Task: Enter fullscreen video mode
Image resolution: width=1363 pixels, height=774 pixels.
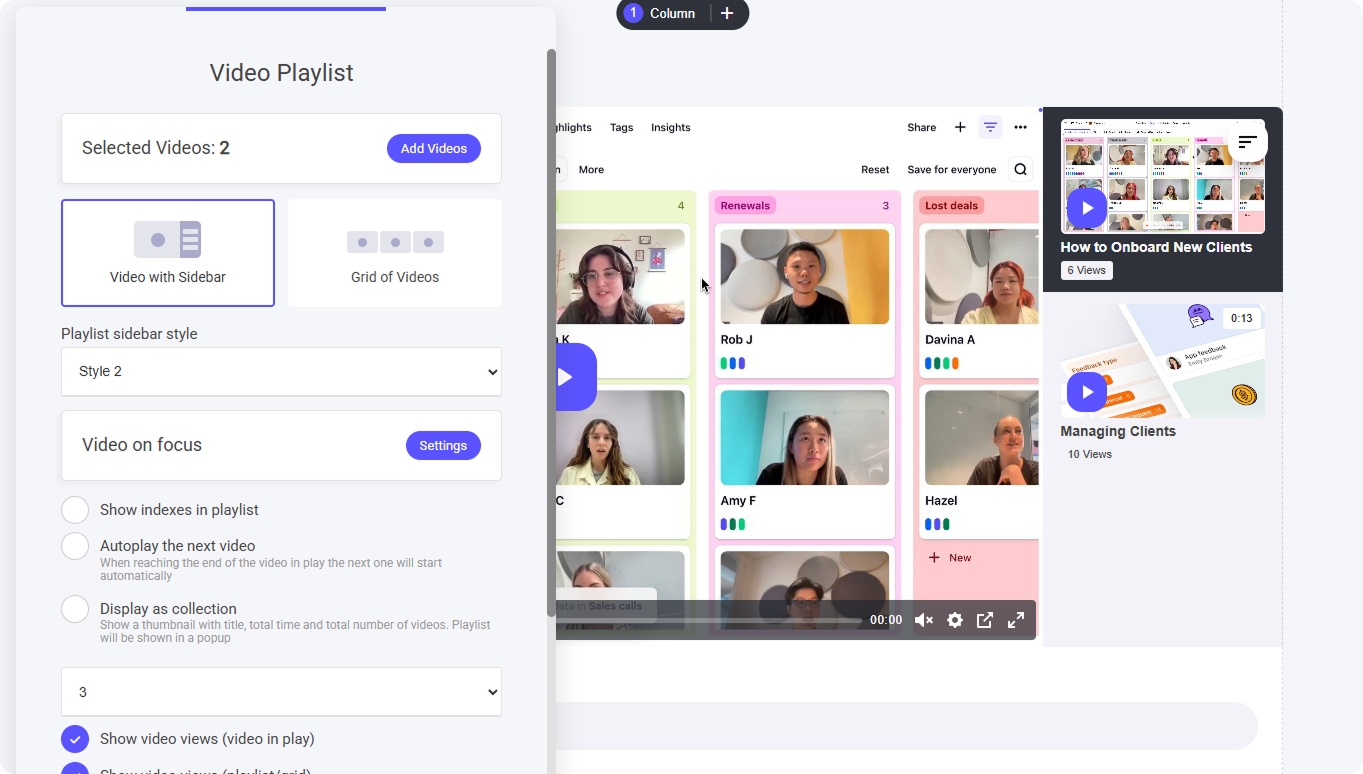Action: (1016, 620)
